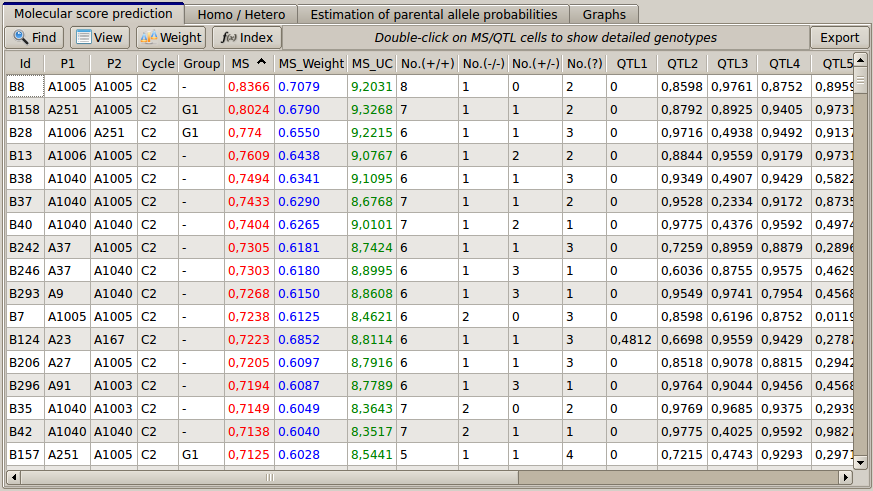Screen dimensions: 873x491
Task: Click the QTL2 column header
Action: [683, 63]
